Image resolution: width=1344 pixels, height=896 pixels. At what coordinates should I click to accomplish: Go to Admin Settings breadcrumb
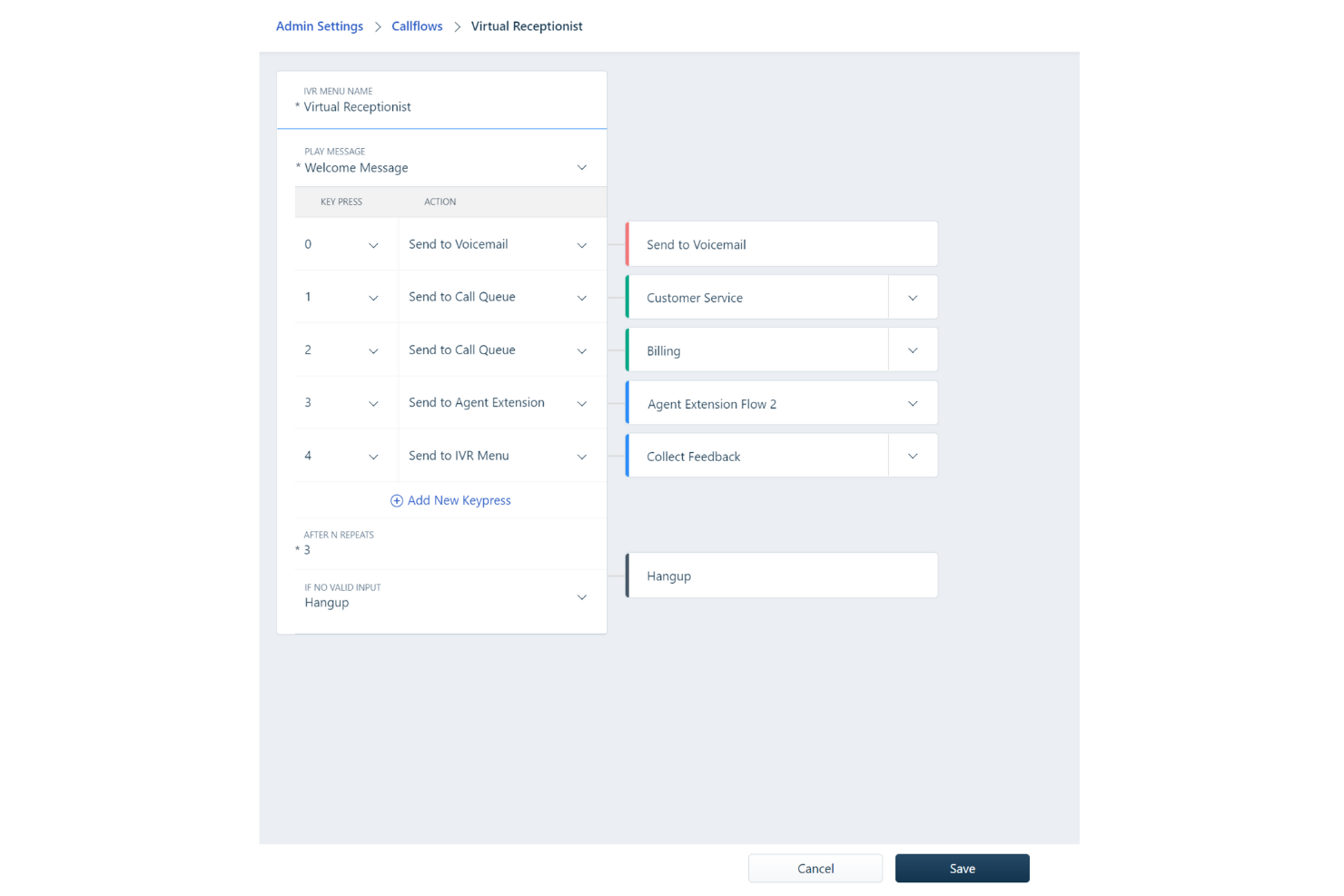[320, 26]
